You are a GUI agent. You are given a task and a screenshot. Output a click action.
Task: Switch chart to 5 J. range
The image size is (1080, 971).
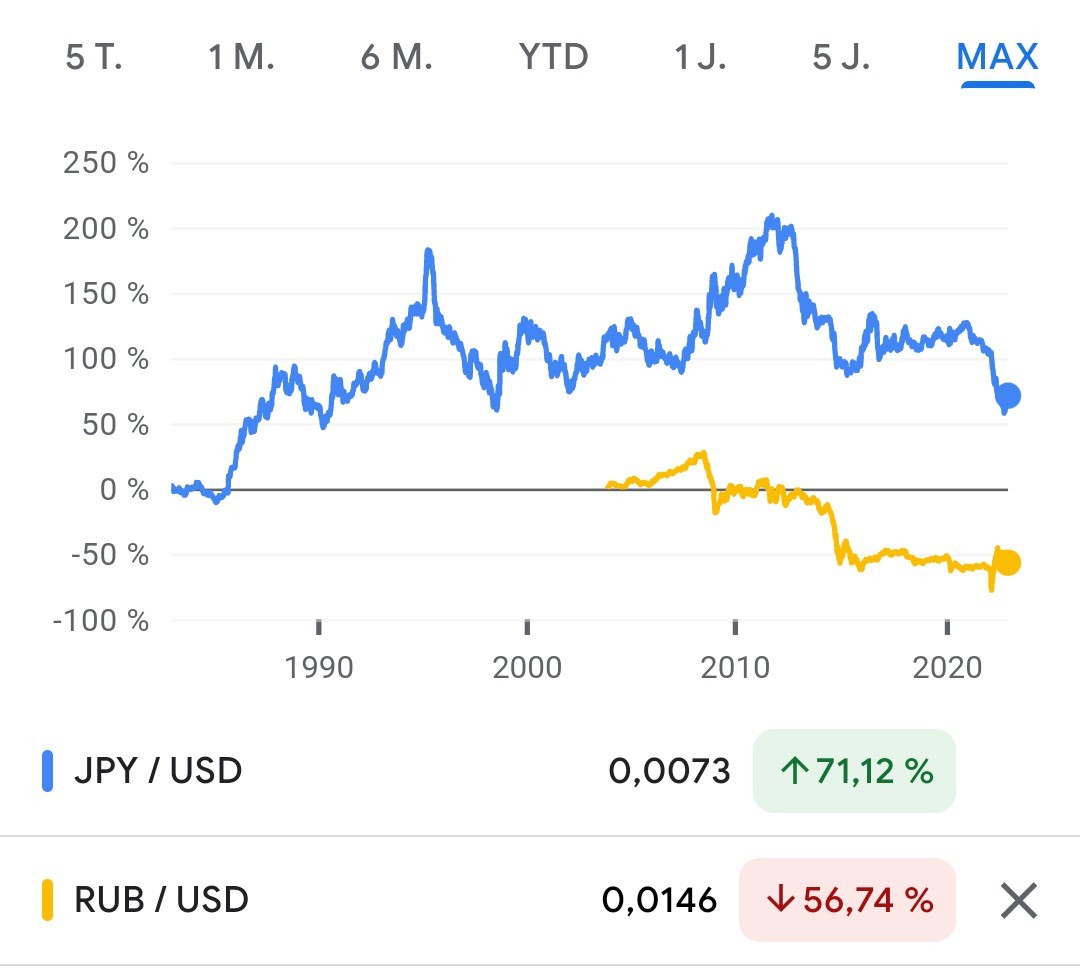(841, 57)
